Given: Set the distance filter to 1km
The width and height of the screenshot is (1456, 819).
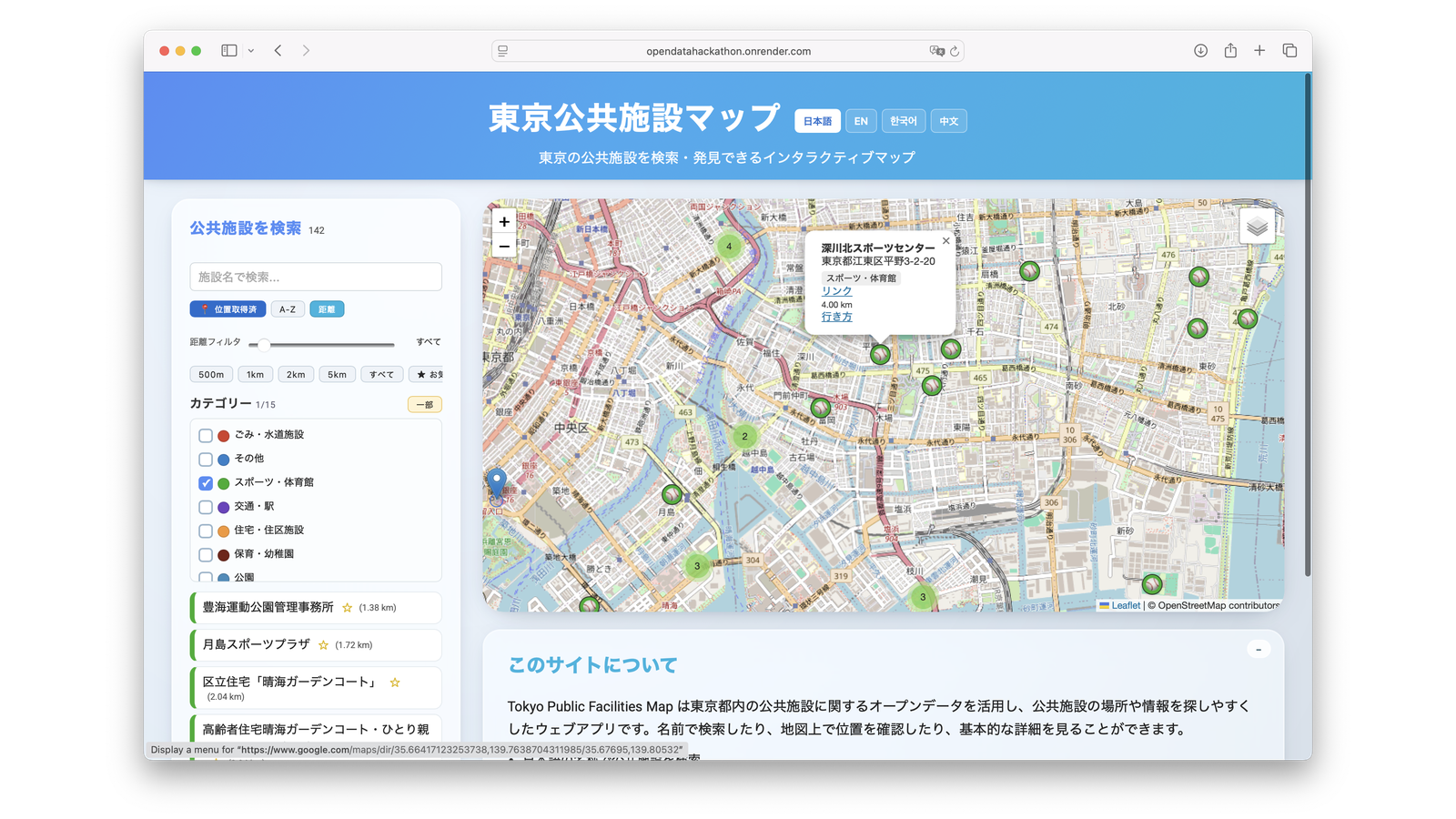Looking at the screenshot, I should (256, 374).
